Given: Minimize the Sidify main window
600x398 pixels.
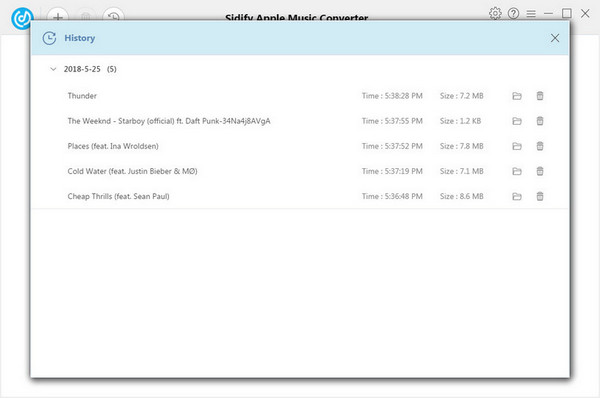Looking at the screenshot, I should [548, 14].
